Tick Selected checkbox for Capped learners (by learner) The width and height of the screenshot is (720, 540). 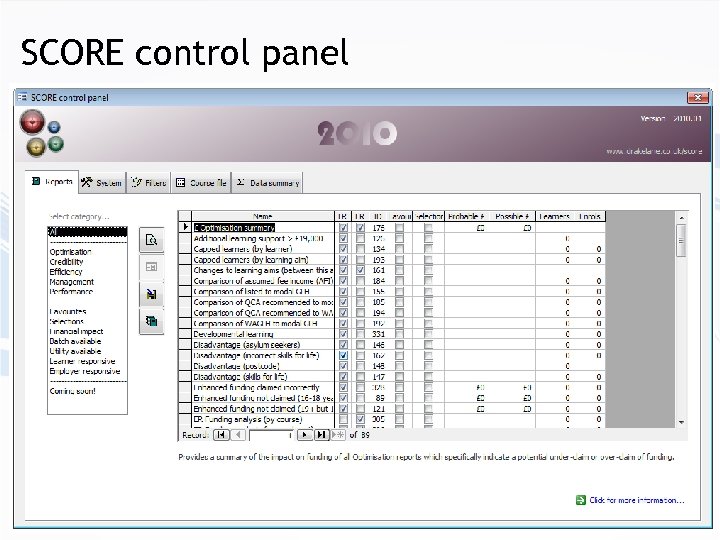click(428, 249)
